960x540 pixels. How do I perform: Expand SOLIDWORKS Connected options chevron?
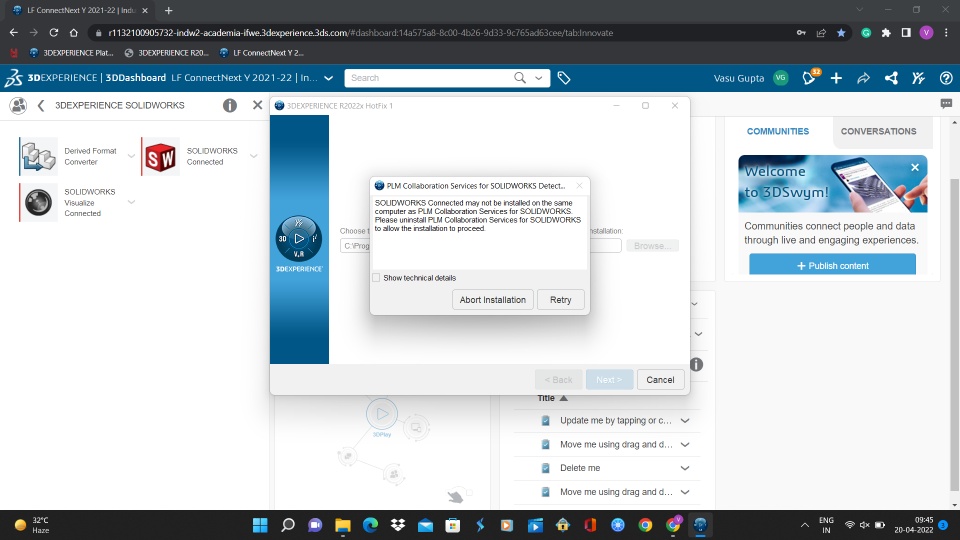pyautogui.click(x=253, y=156)
